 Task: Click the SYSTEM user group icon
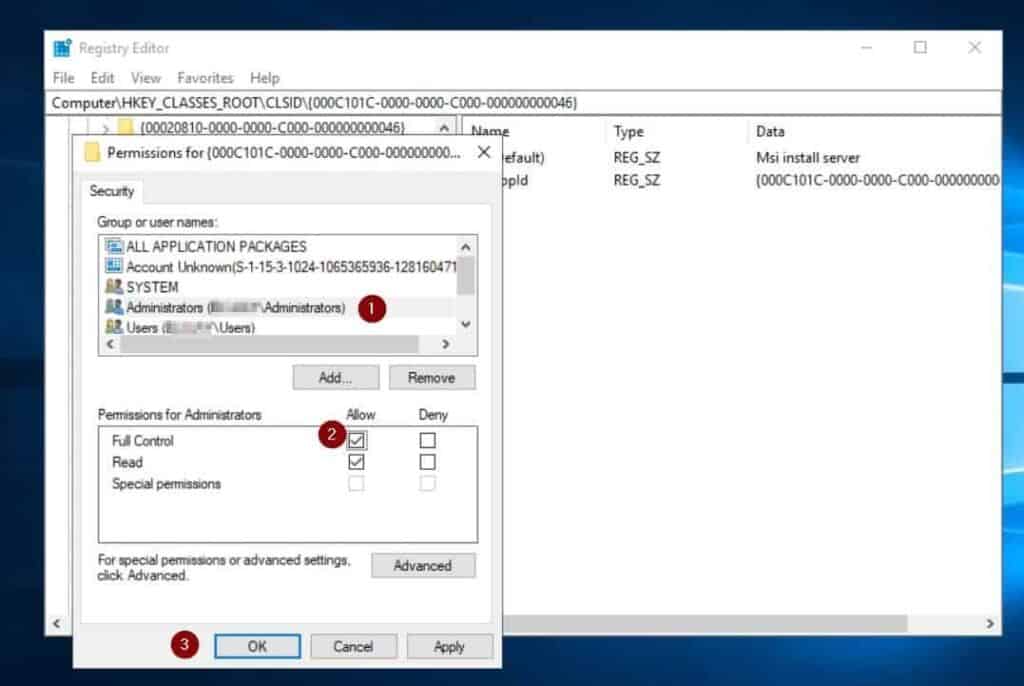[x=114, y=286]
